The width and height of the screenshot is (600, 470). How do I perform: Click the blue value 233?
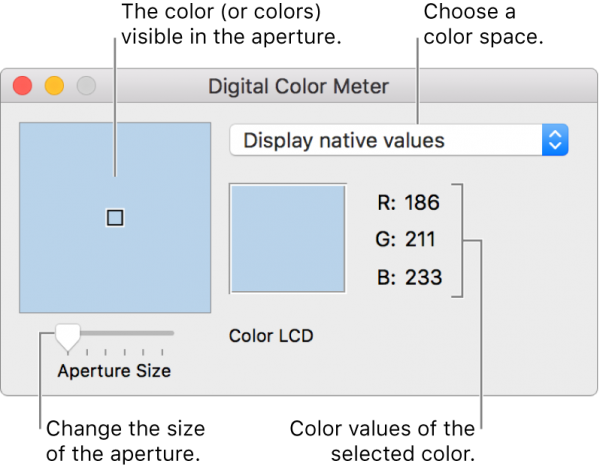(423, 277)
